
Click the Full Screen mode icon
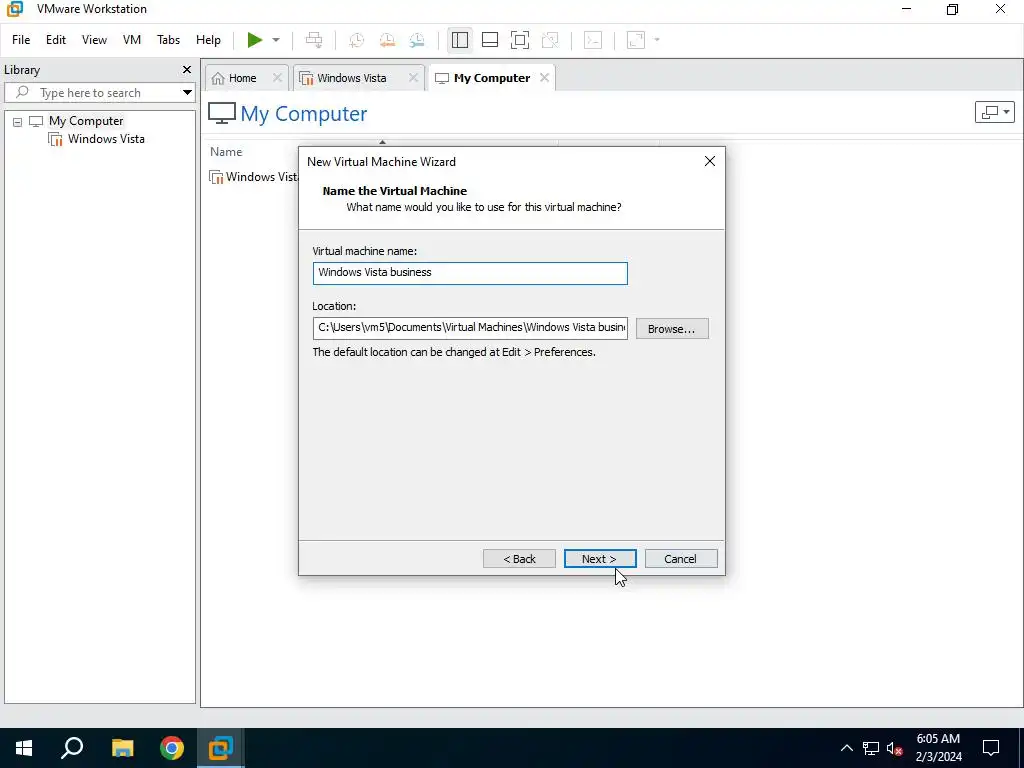(x=520, y=40)
